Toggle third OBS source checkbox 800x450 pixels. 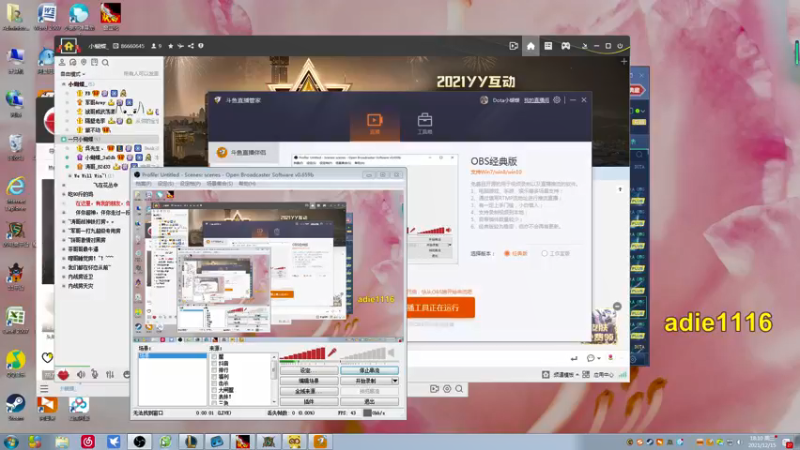click(214, 370)
